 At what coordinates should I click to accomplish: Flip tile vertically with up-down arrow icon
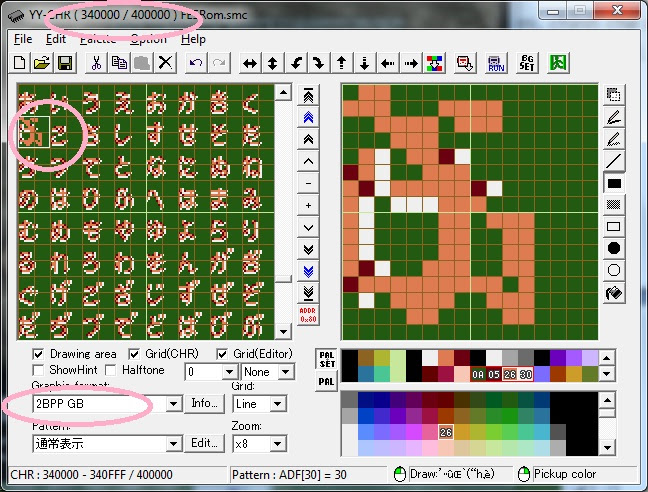[x=273, y=63]
